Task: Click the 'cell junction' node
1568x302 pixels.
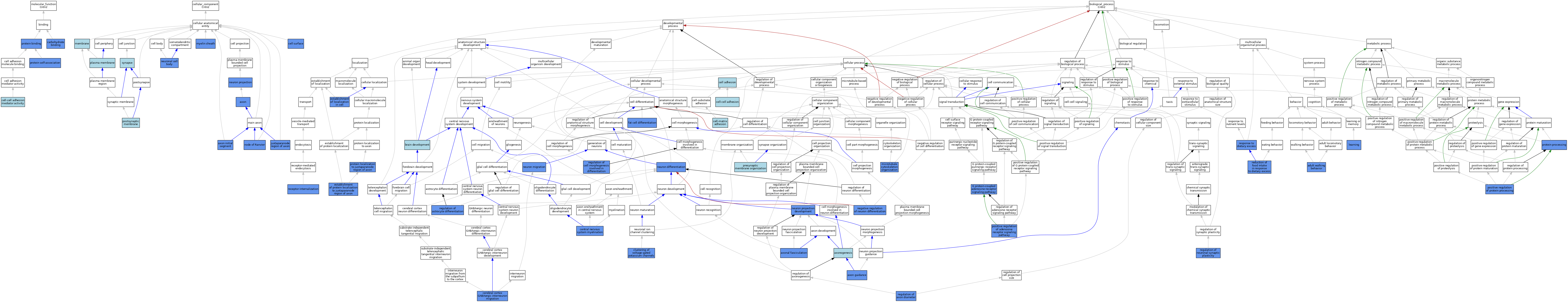Action: (127, 44)
